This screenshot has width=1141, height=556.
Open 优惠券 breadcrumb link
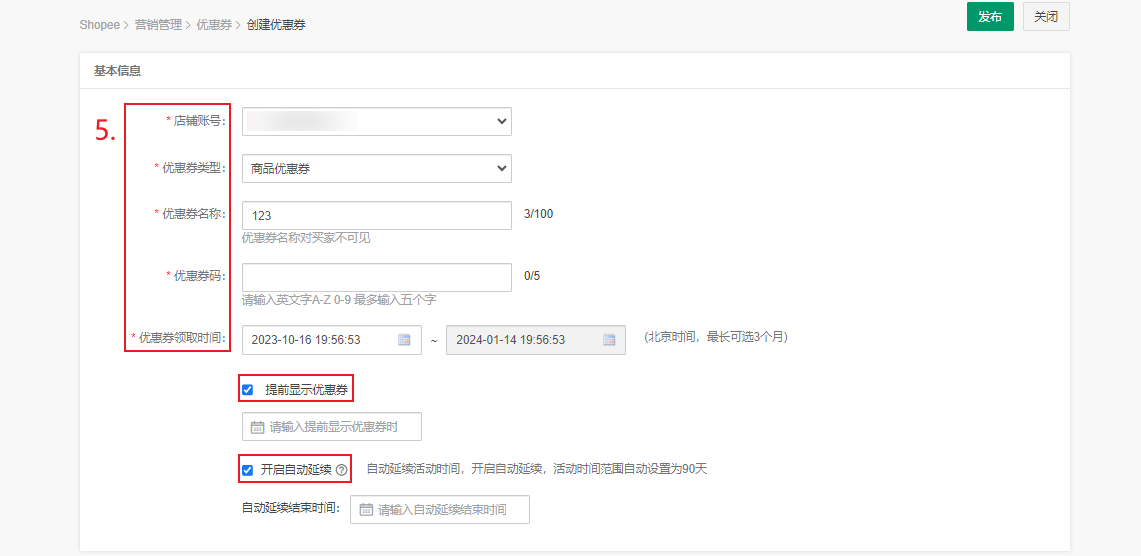coord(214,25)
